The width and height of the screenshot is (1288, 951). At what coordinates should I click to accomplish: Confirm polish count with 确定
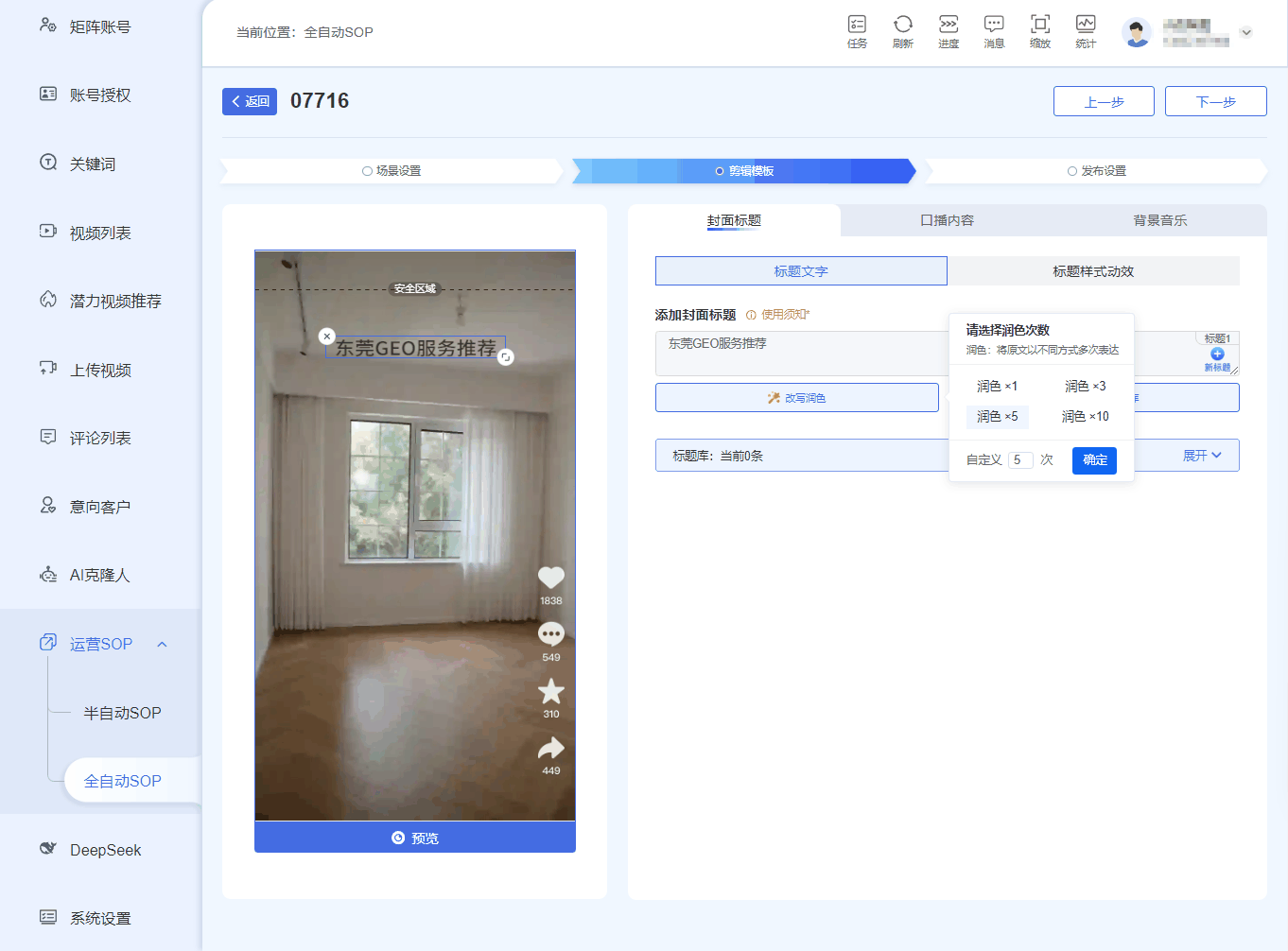[1095, 460]
